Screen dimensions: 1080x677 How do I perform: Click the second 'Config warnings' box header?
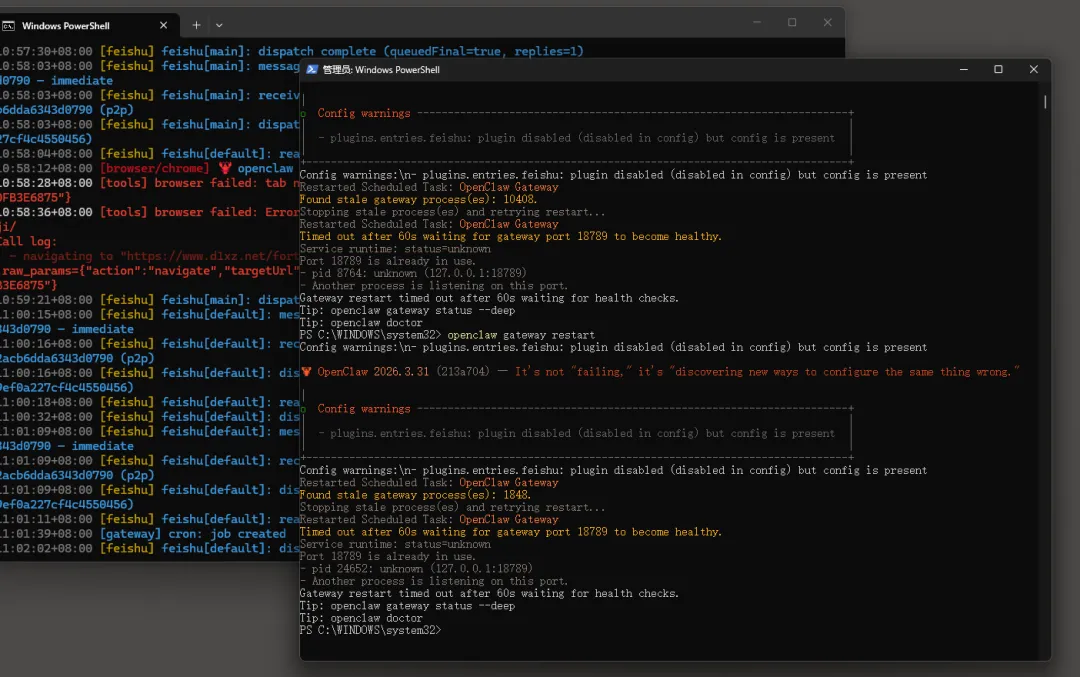click(364, 409)
